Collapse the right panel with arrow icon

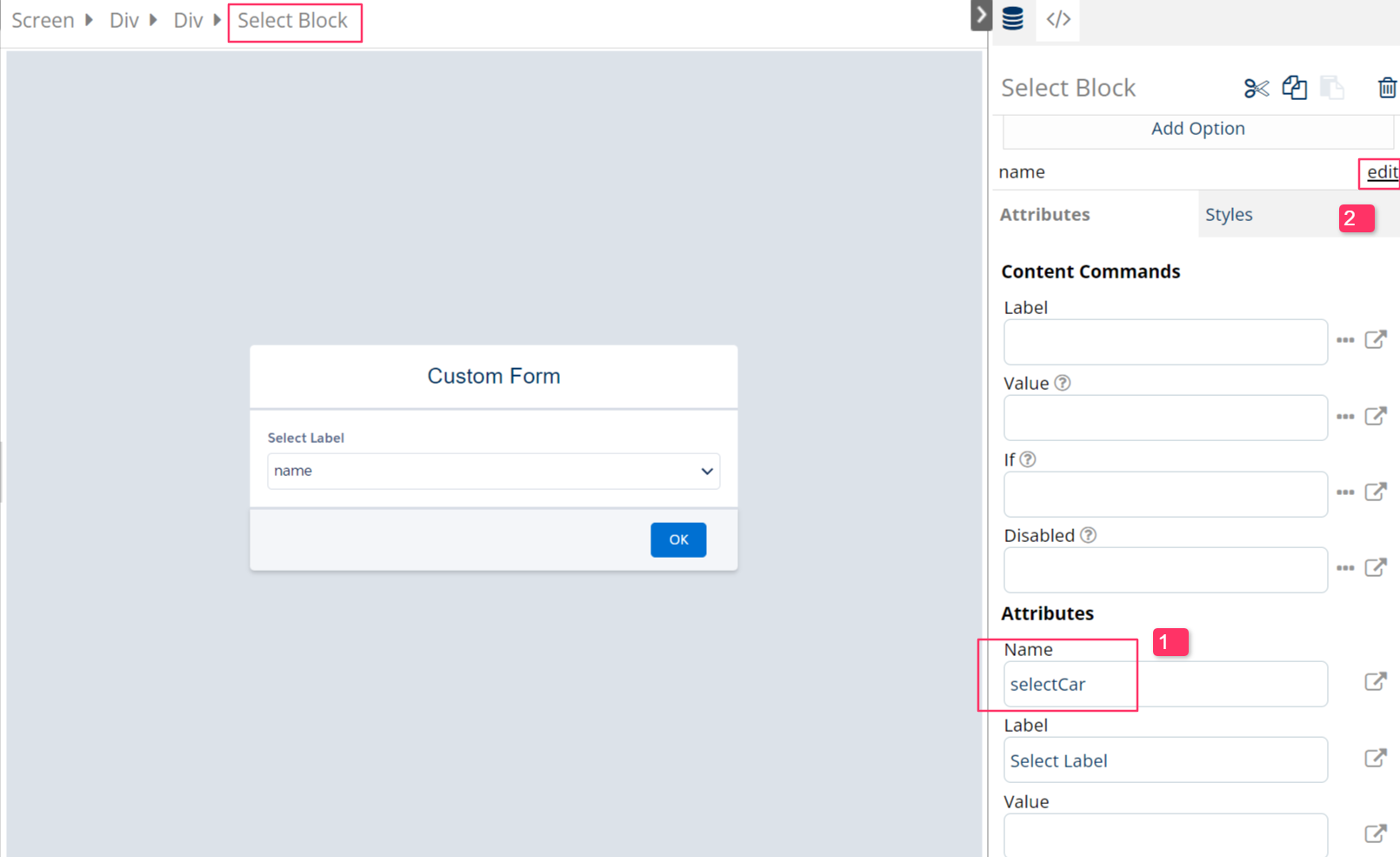981,15
